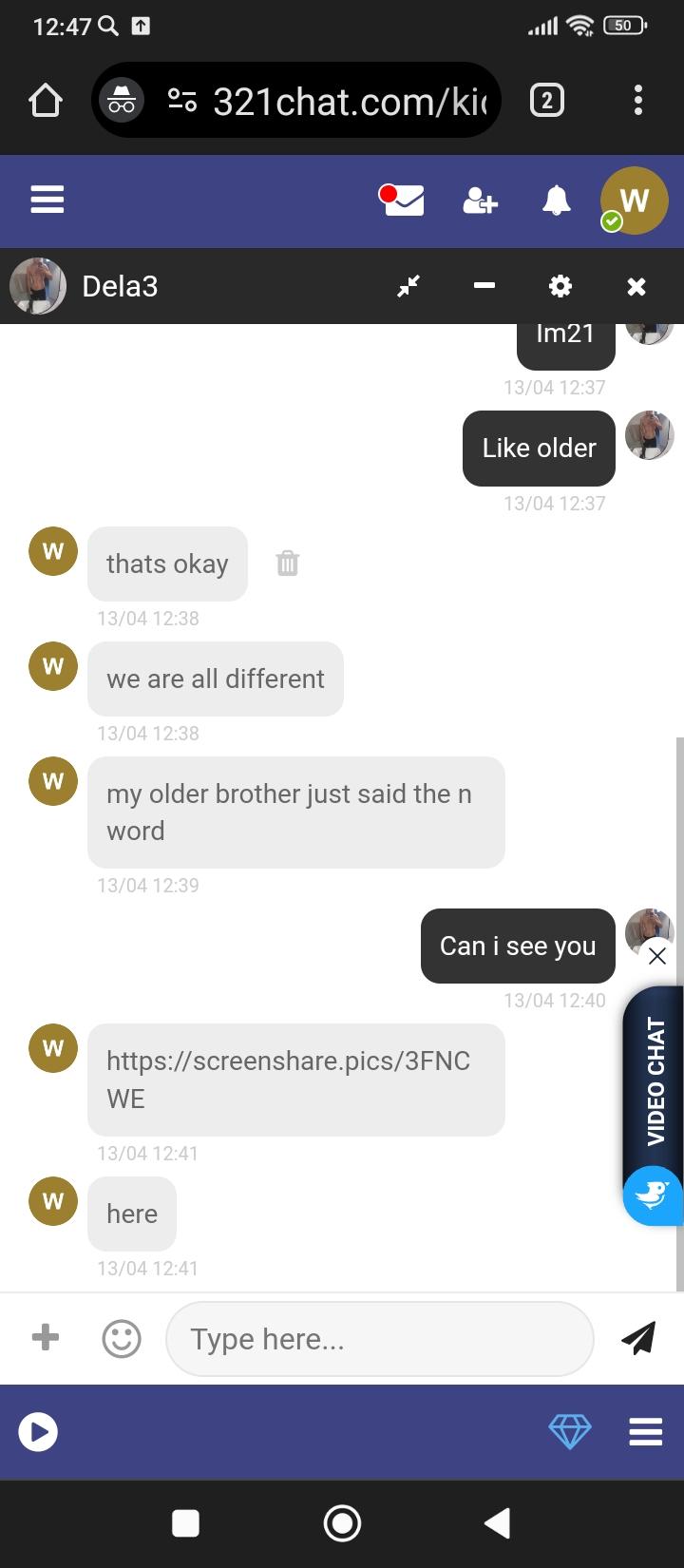The width and height of the screenshot is (684, 1568).
Task: Open the premium diamond icon
Action: [570, 1431]
